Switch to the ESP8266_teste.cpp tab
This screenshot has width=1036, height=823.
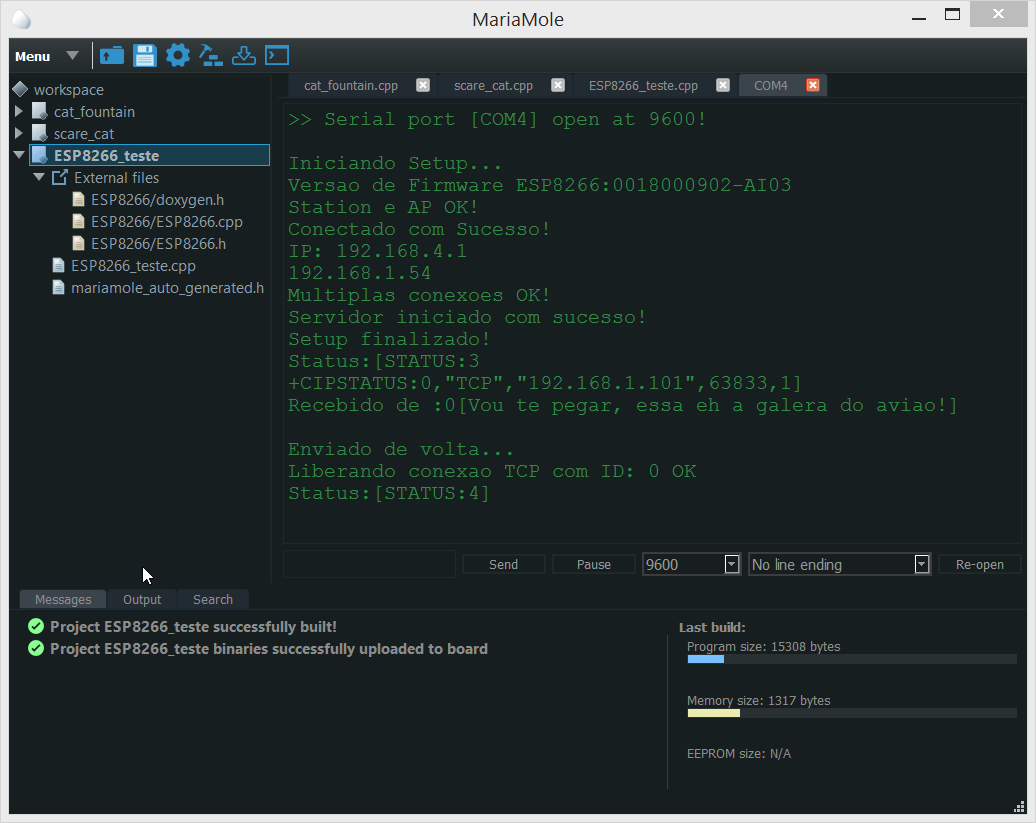point(643,86)
